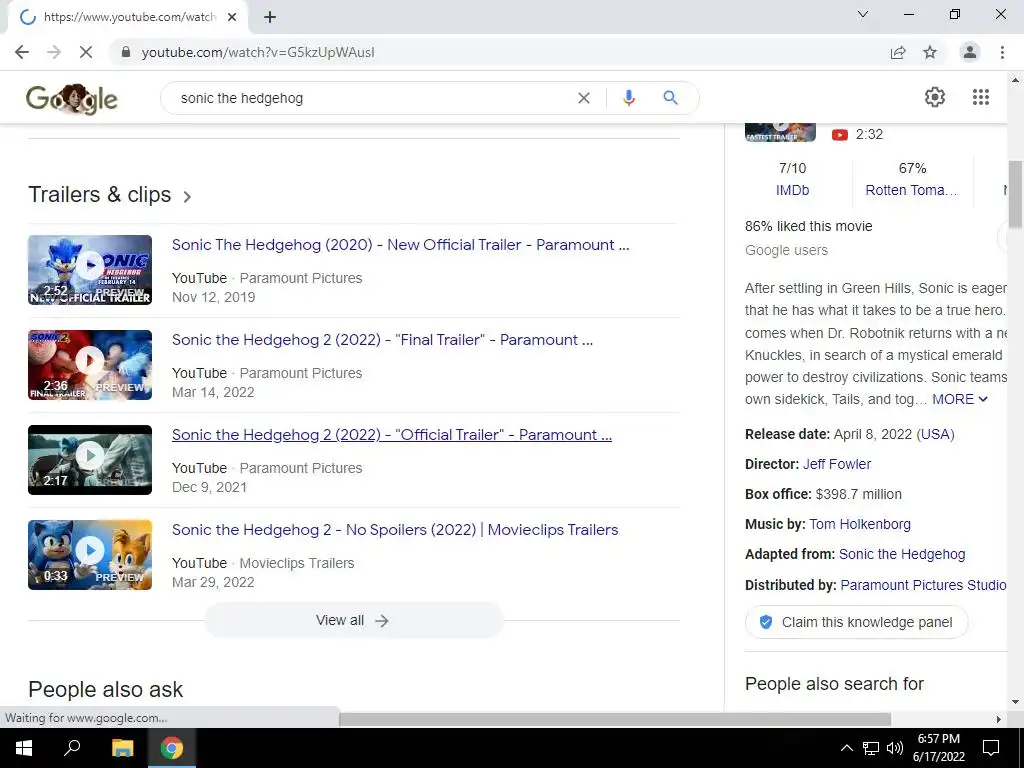Click the USA release date link

pos(935,434)
